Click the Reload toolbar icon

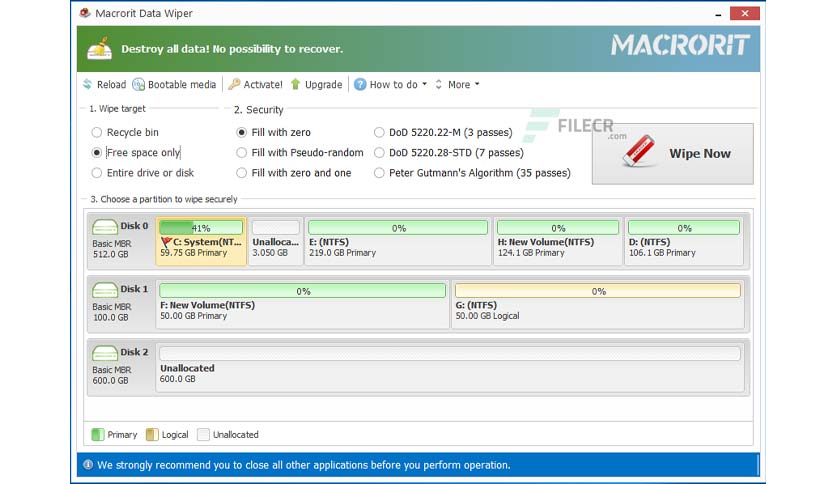(x=88, y=85)
